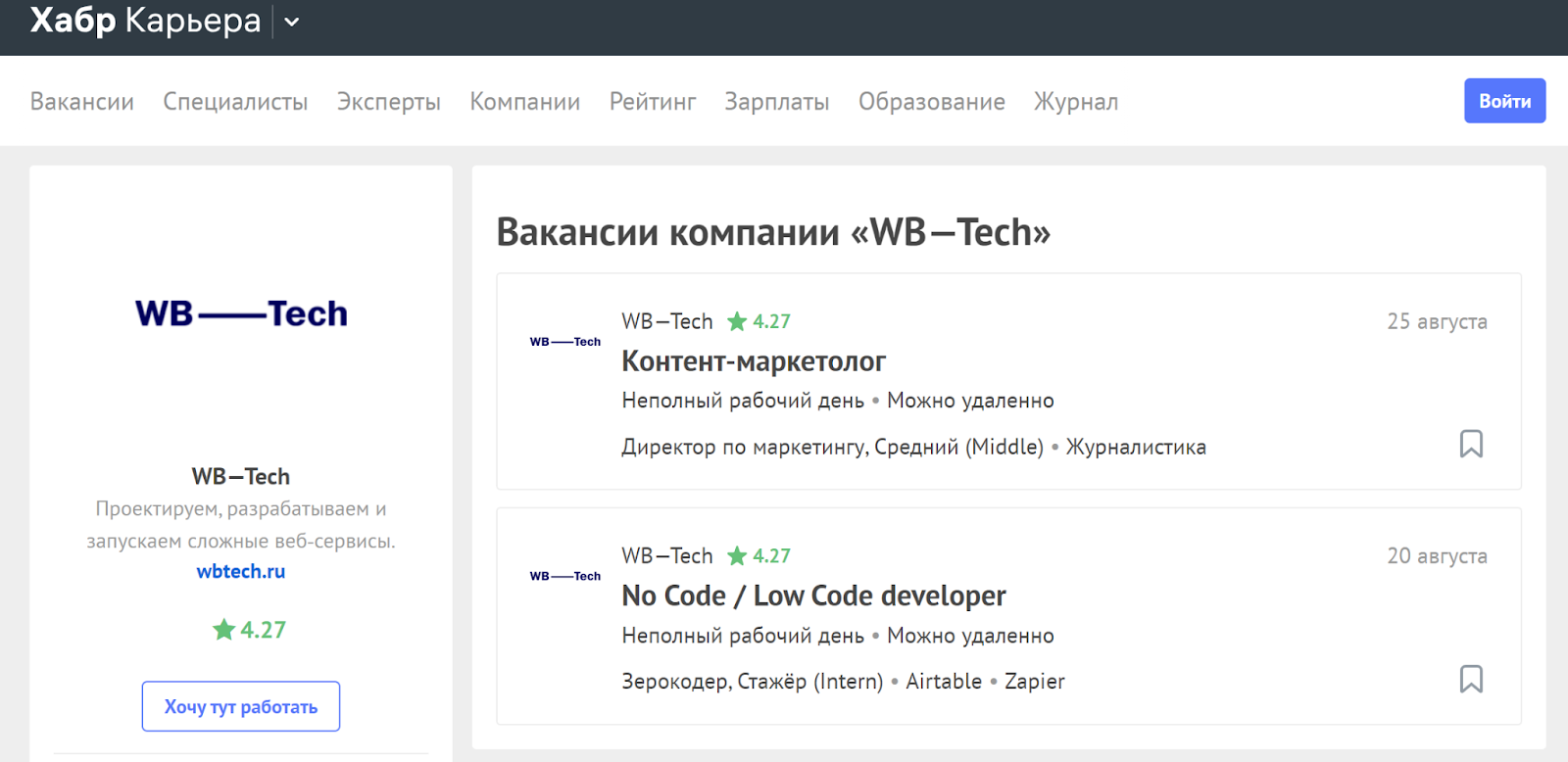Open the Контент-маркетолог vacancy title
The width and height of the screenshot is (1568, 762).
754,361
